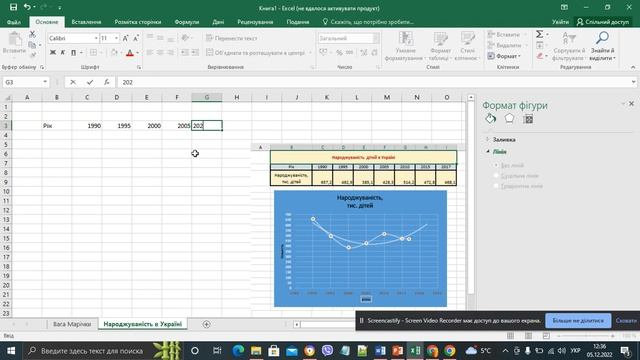The height and width of the screenshot is (360, 640).
Task: Toggle underline formatting button
Action: click(x=73, y=52)
